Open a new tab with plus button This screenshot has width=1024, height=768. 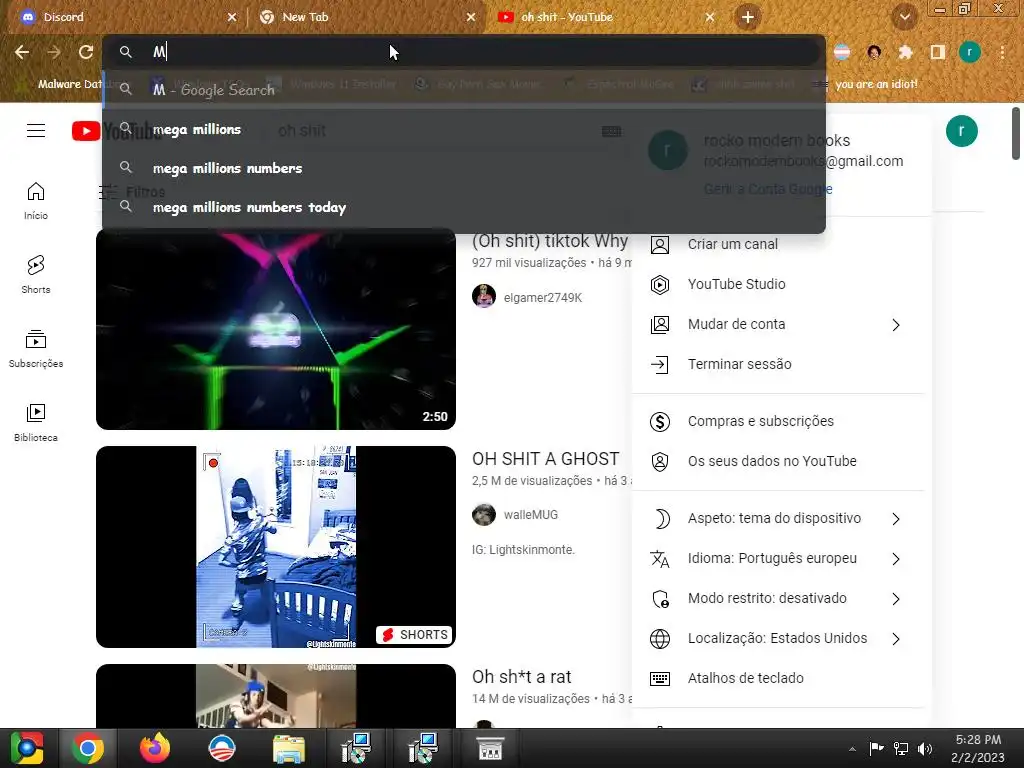pos(748,17)
